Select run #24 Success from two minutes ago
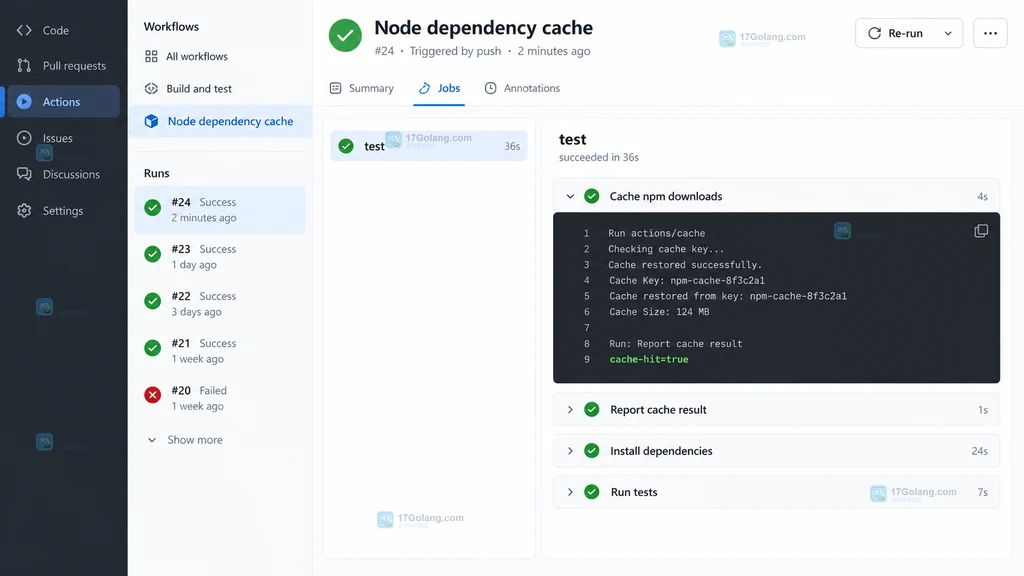Screen dimensions: 1024x576 (220, 210)
